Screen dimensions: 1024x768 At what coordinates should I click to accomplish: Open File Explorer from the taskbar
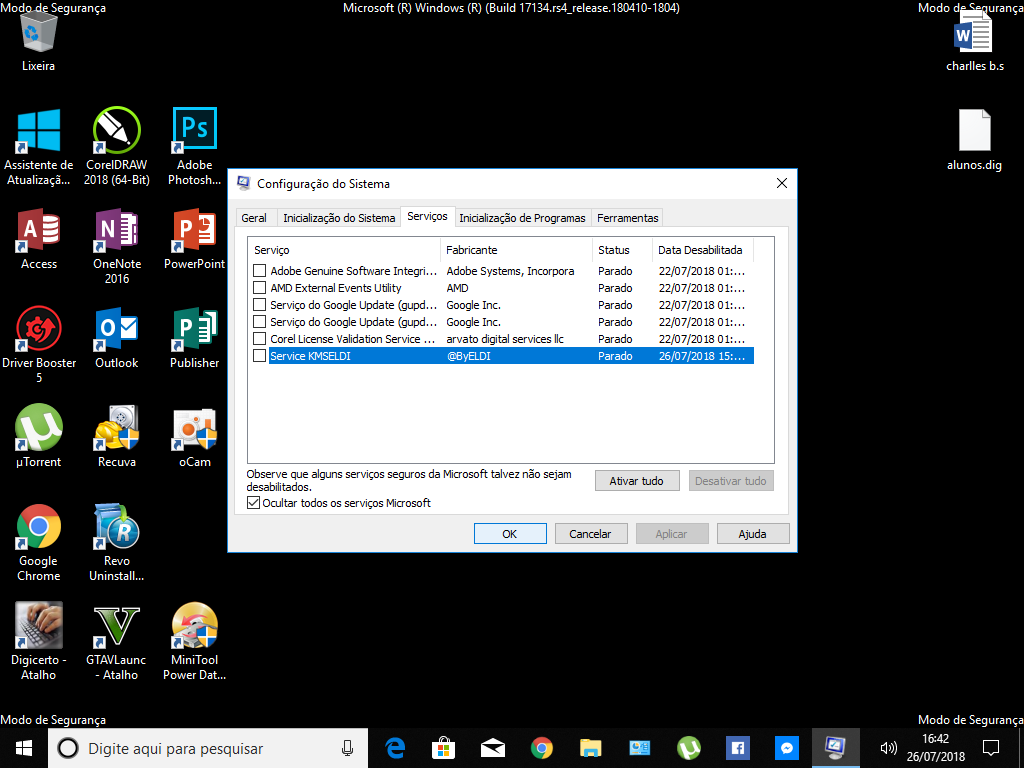tap(590, 748)
